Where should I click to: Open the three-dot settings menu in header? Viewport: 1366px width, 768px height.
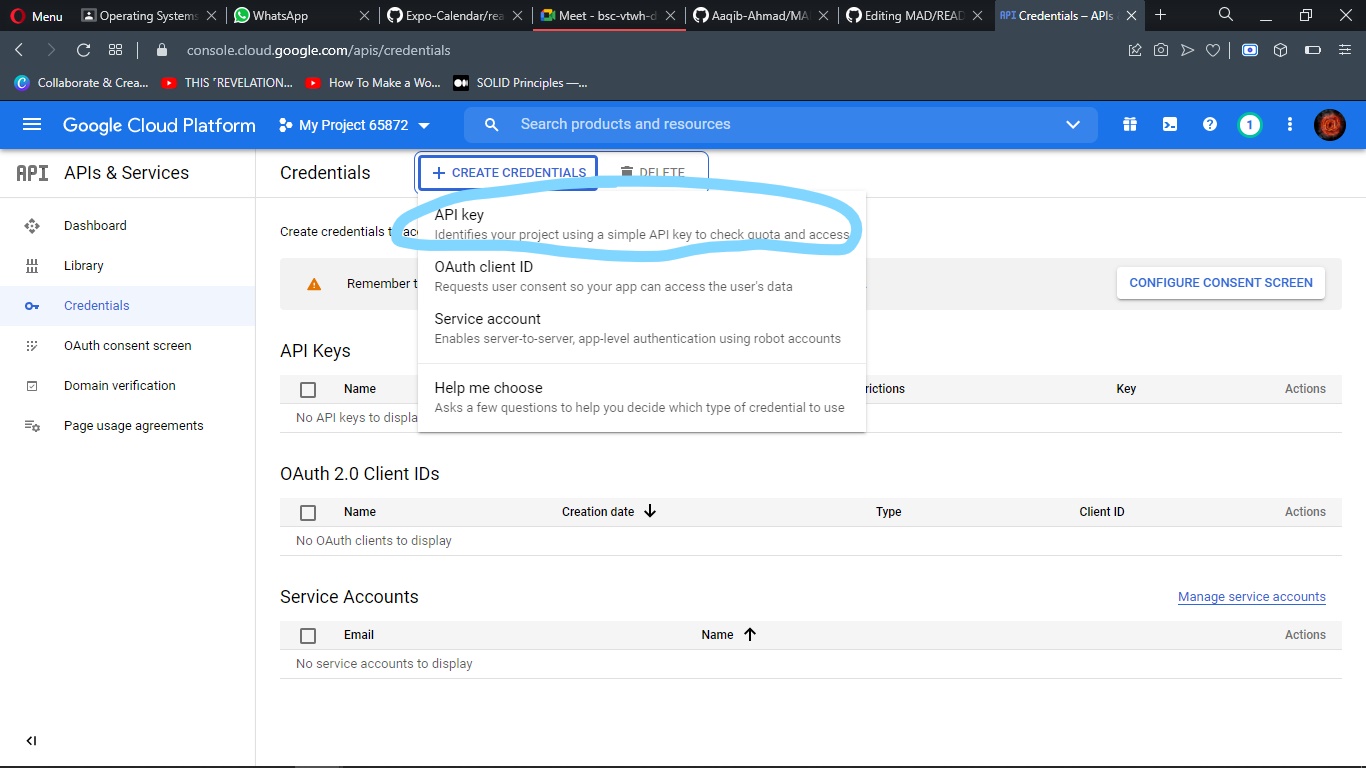coord(1290,125)
